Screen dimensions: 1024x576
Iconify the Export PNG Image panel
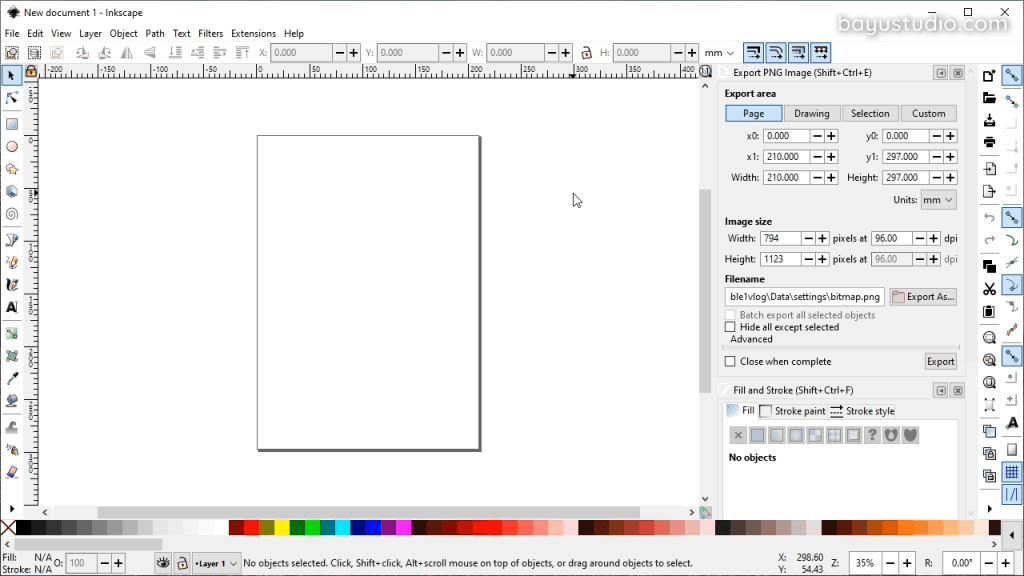click(x=941, y=73)
